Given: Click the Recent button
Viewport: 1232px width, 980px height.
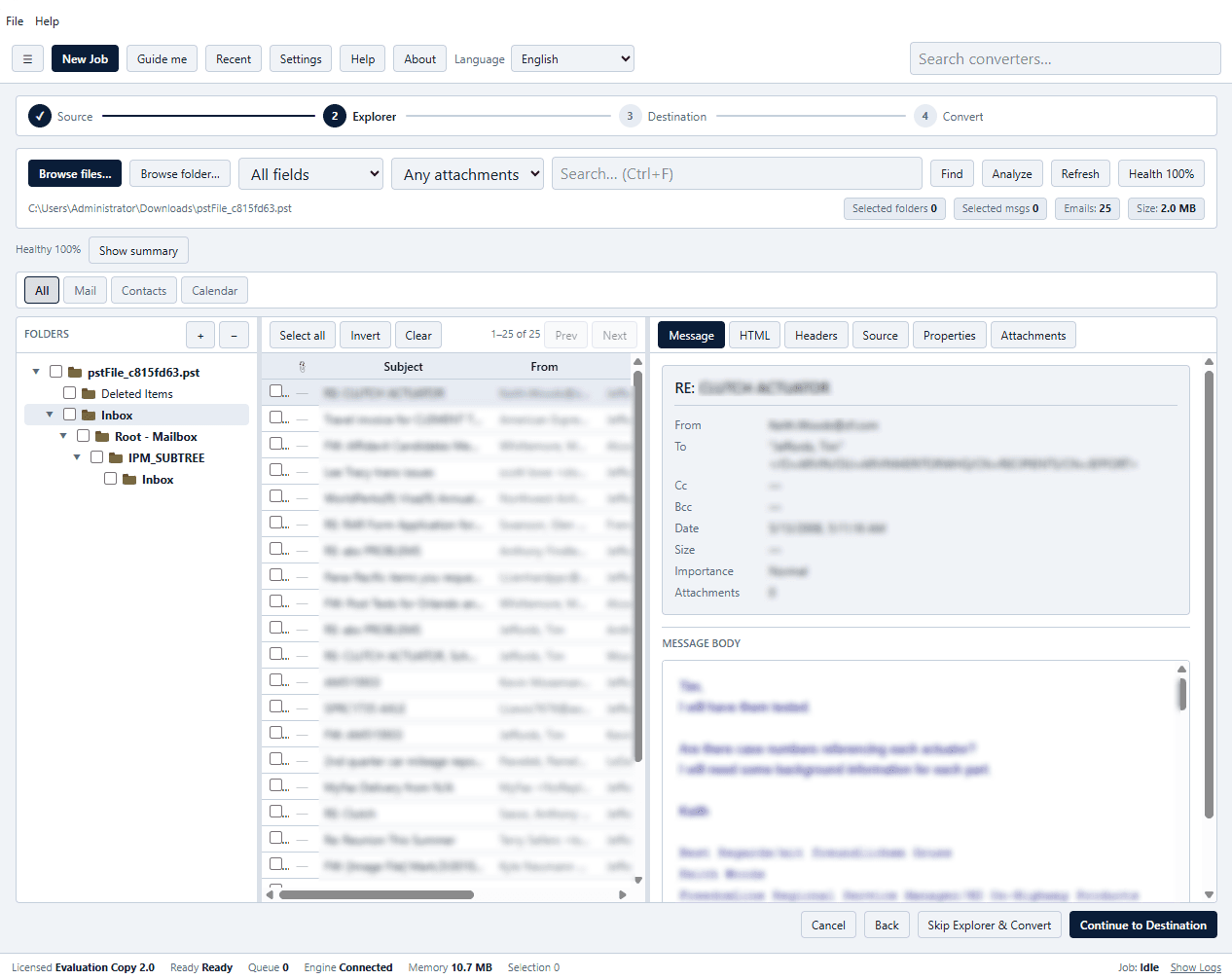Looking at the screenshot, I should pyautogui.click(x=234, y=59).
